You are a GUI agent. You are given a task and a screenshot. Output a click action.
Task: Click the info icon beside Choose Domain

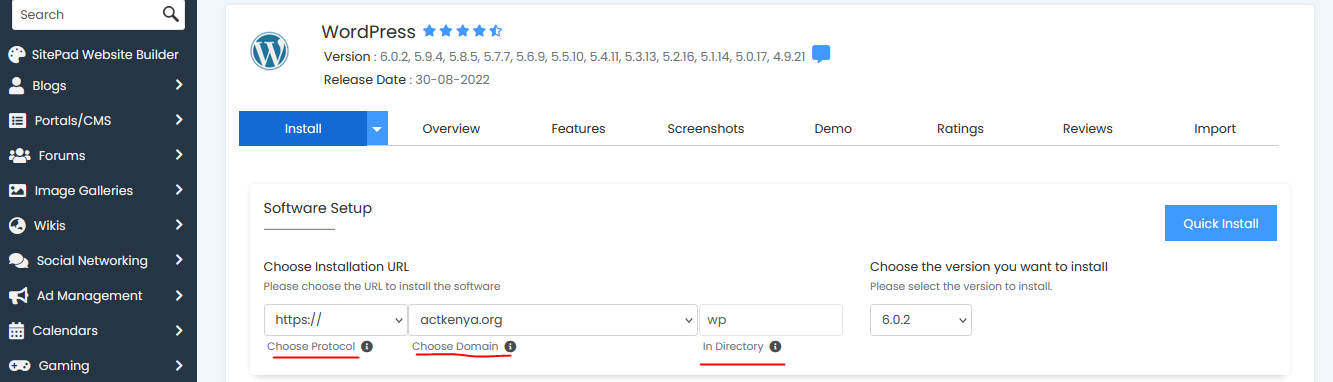click(510, 346)
